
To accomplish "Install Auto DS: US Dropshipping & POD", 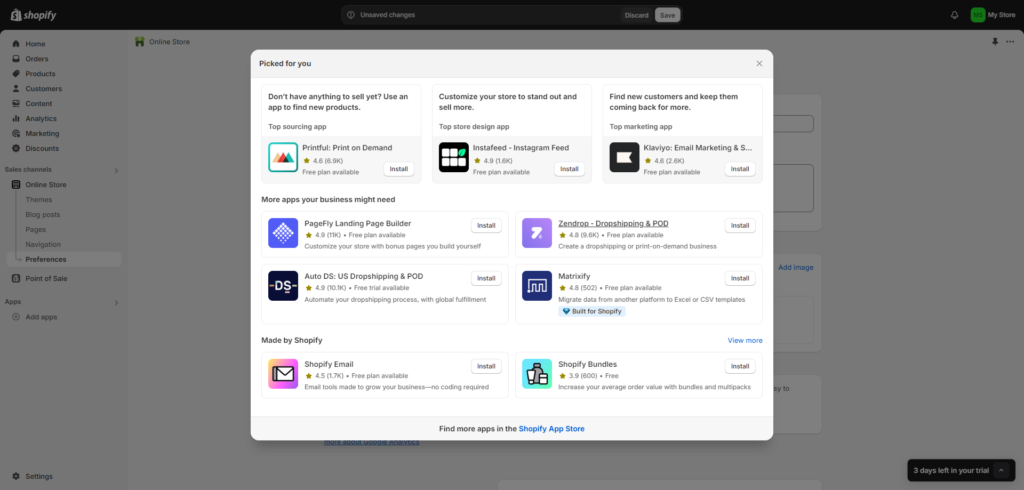I will (x=486, y=278).
